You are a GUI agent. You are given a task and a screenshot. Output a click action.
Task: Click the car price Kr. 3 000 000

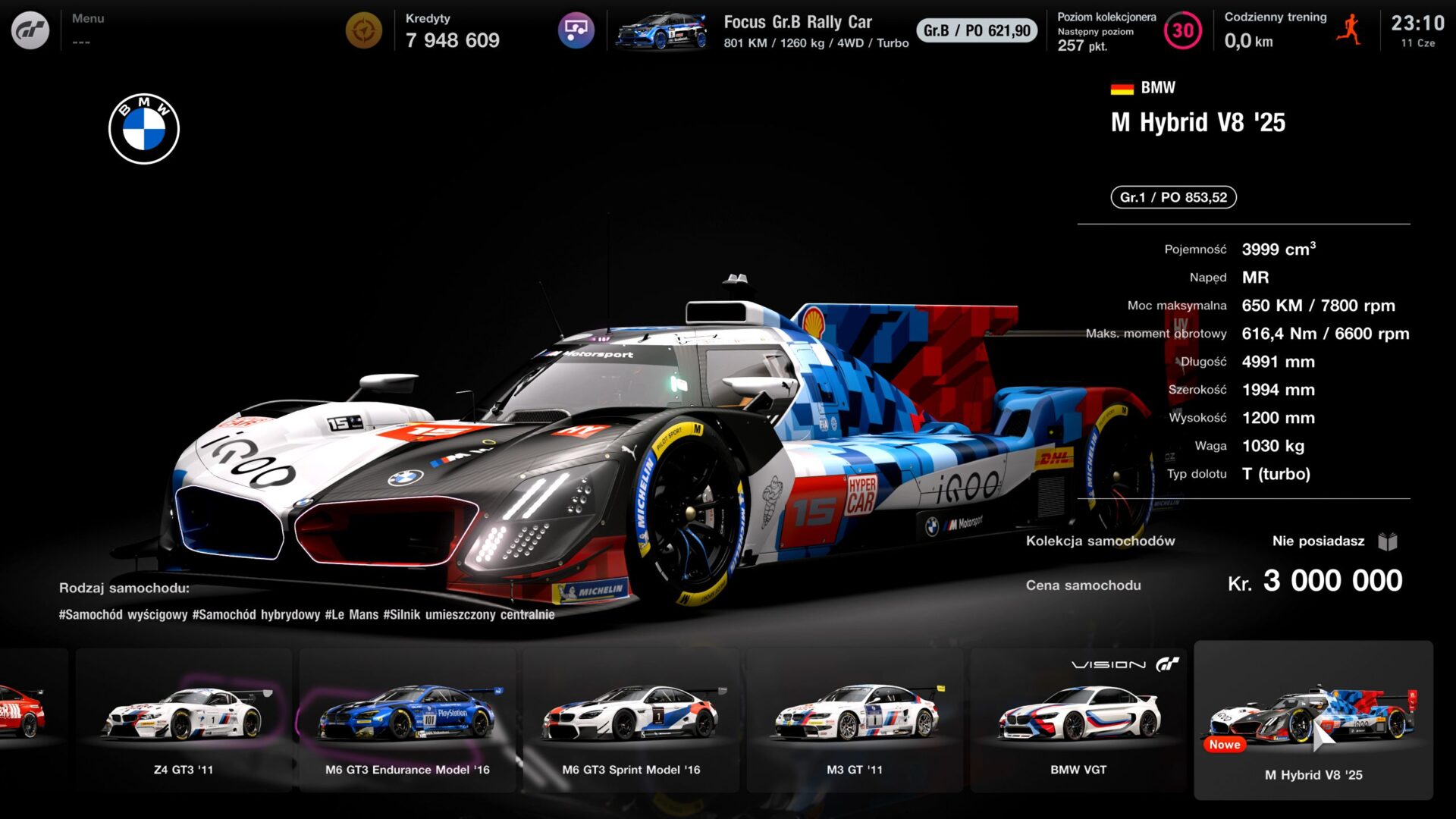point(1315,581)
